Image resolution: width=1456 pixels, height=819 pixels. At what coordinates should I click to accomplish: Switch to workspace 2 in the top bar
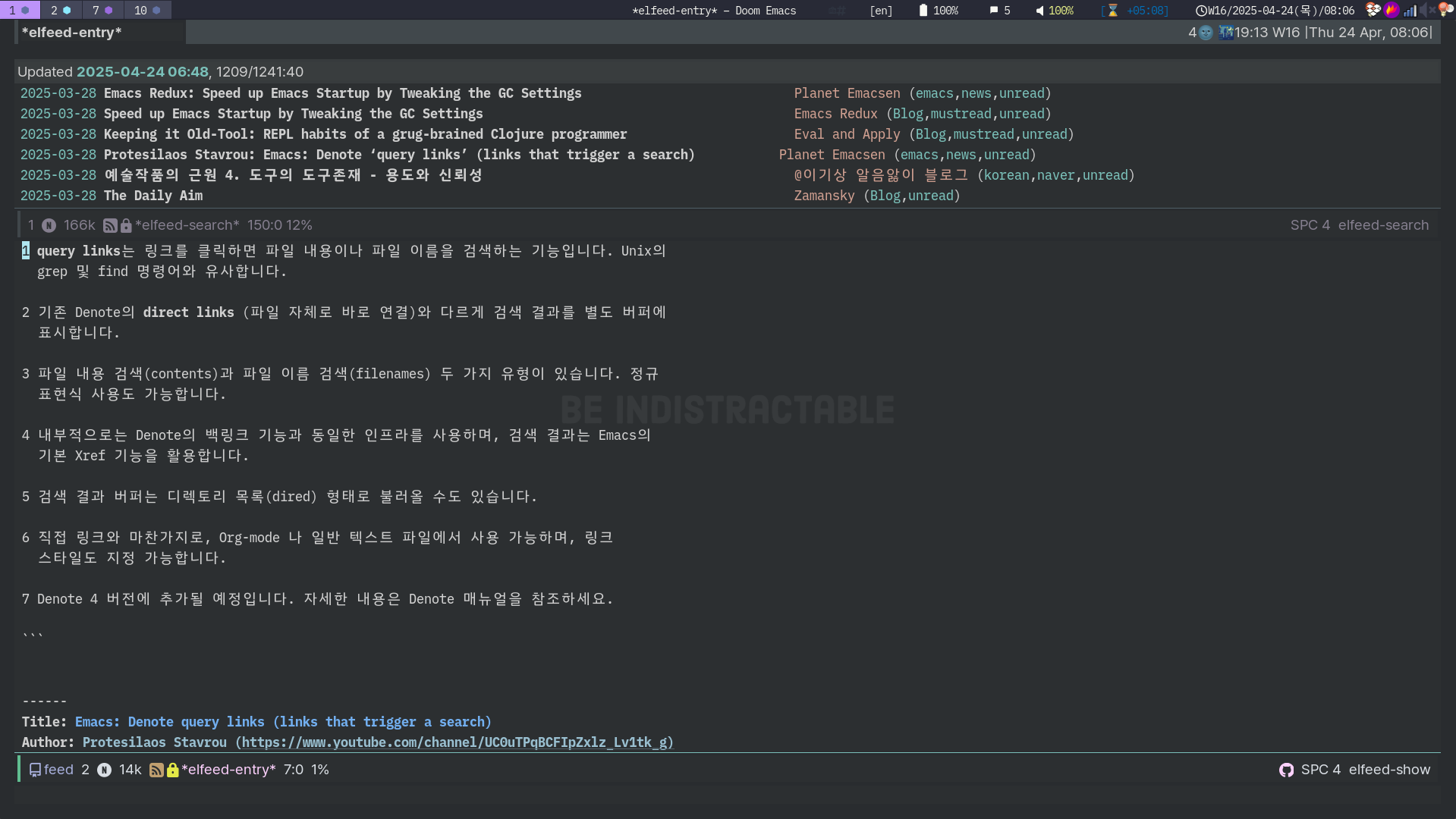(x=61, y=10)
